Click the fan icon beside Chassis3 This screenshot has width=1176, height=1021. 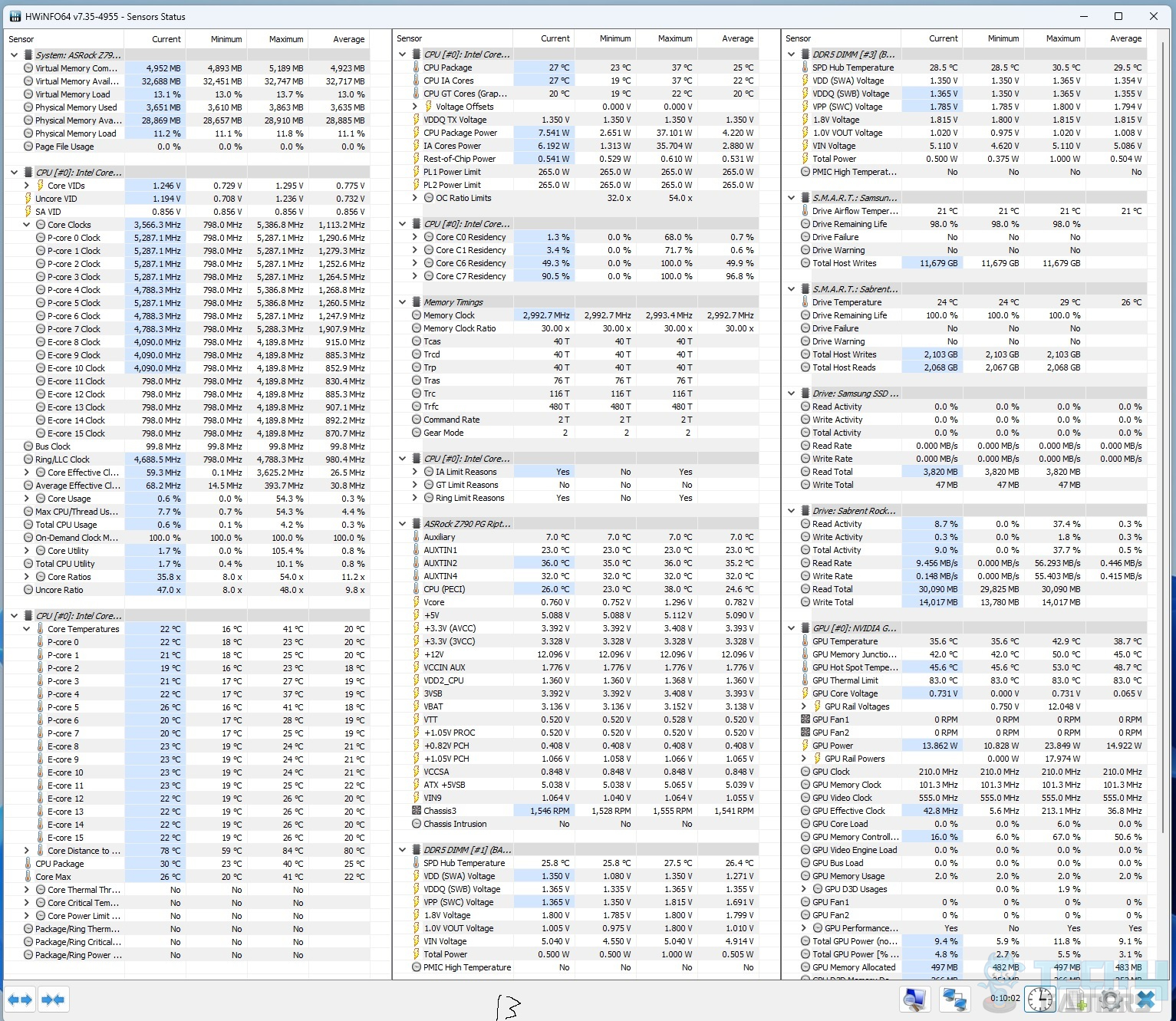pos(417,811)
